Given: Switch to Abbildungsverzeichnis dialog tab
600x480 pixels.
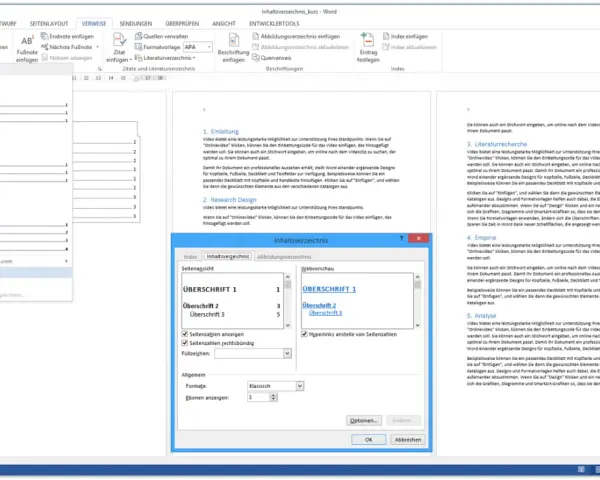Looking at the screenshot, I should point(284,257).
